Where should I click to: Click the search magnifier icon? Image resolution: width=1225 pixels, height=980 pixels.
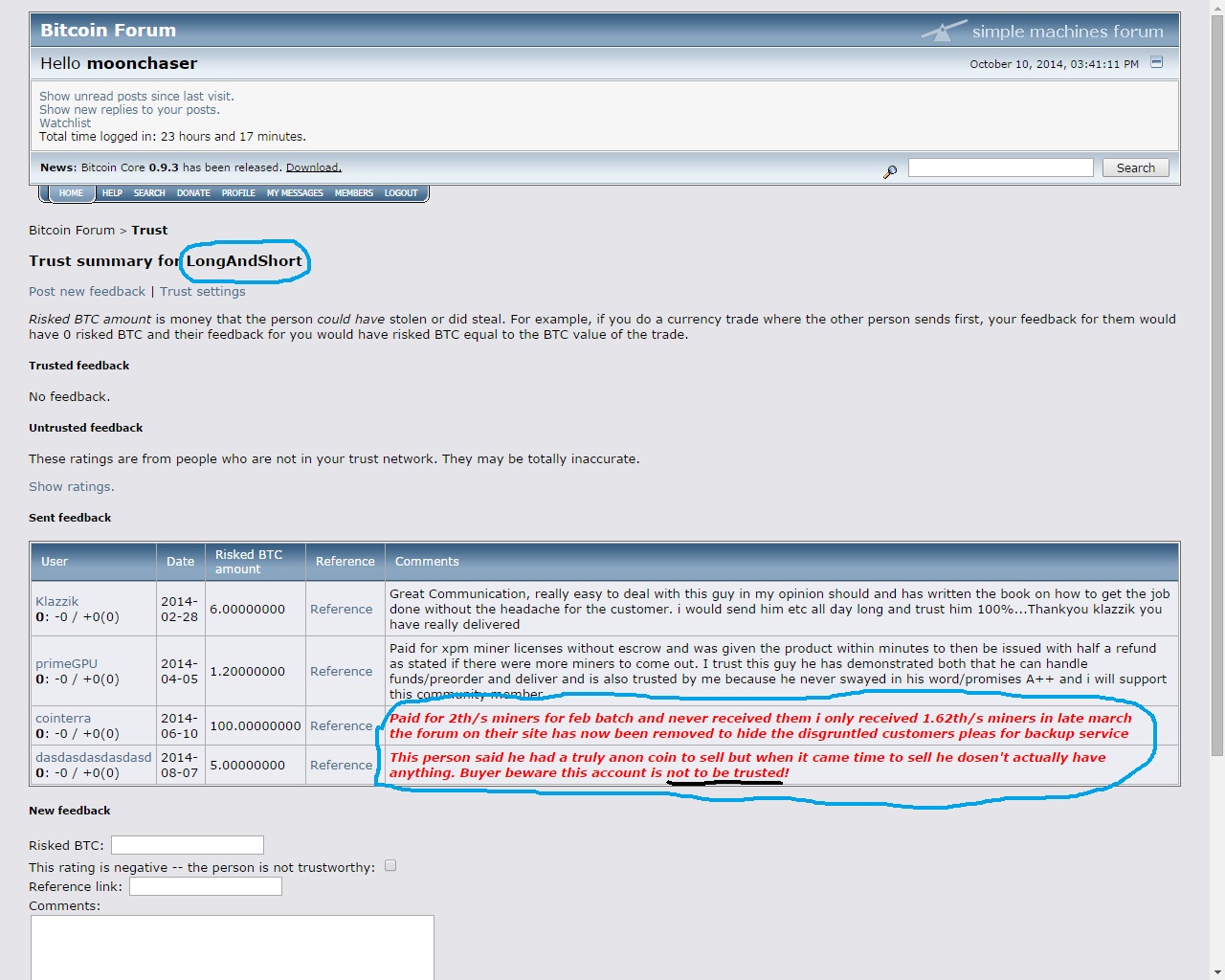pos(890,171)
